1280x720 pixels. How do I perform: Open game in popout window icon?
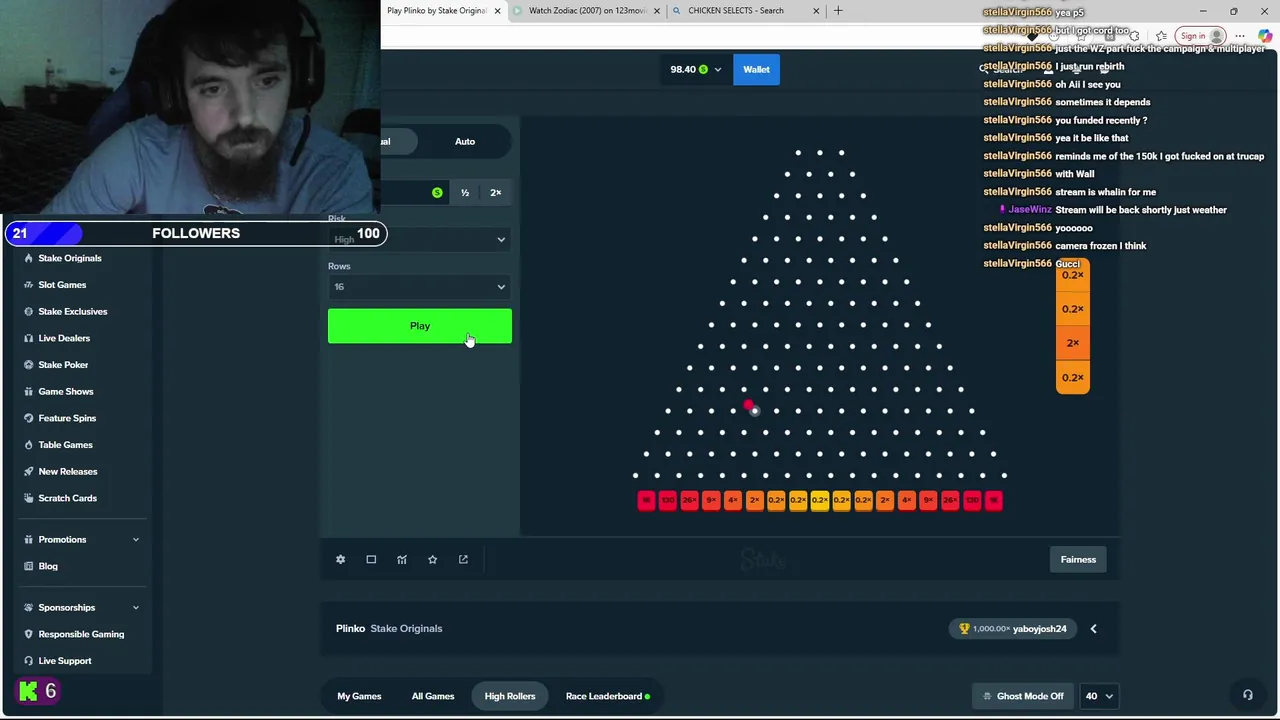click(463, 559)
